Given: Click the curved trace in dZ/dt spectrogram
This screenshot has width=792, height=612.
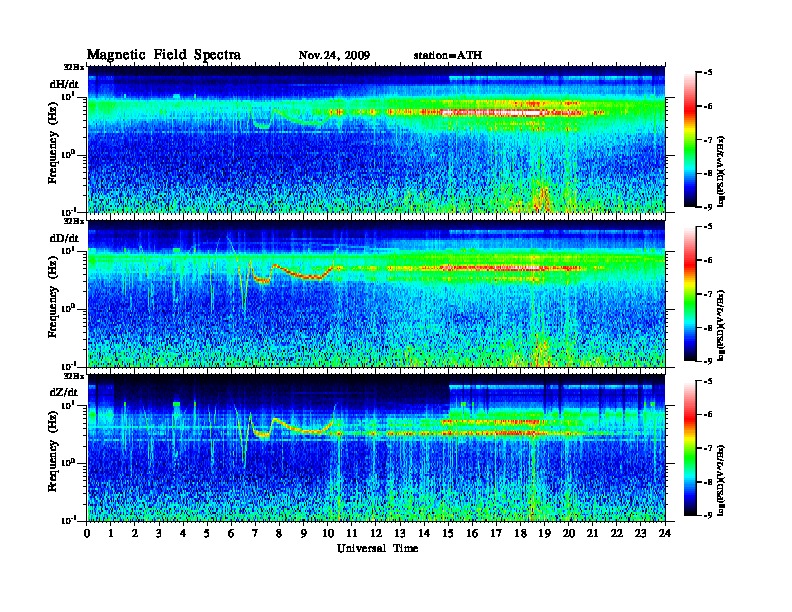Looking at the screenshot, I should coord(293,428).
